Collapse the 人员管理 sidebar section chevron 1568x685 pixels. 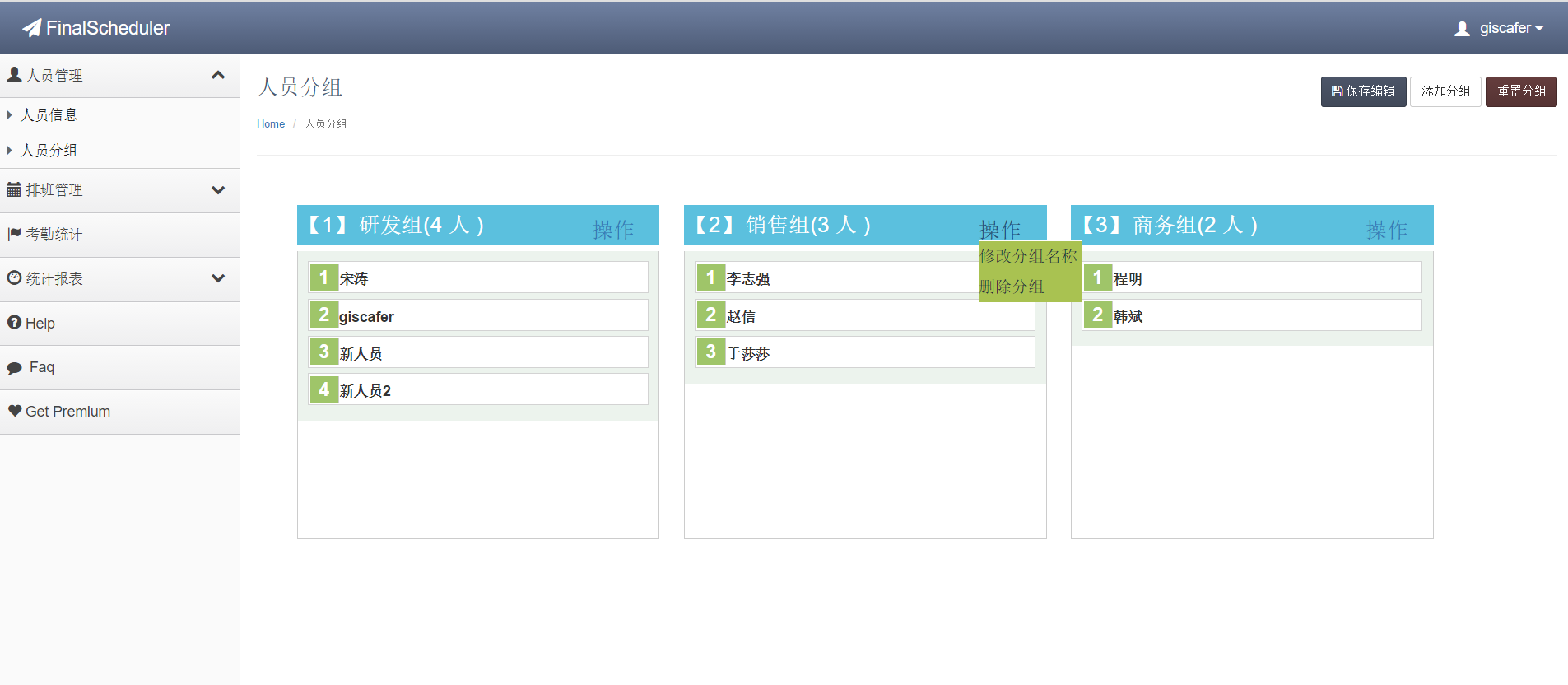pyautogui.click(x=218, y=75)
